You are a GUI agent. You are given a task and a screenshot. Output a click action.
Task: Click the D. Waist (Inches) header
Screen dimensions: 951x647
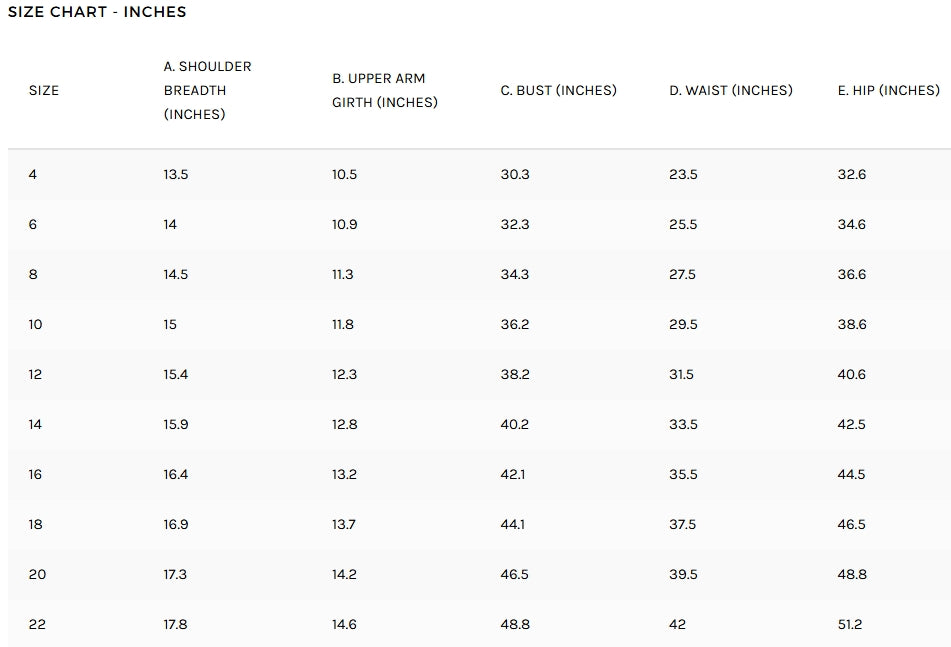coord(730,90)
